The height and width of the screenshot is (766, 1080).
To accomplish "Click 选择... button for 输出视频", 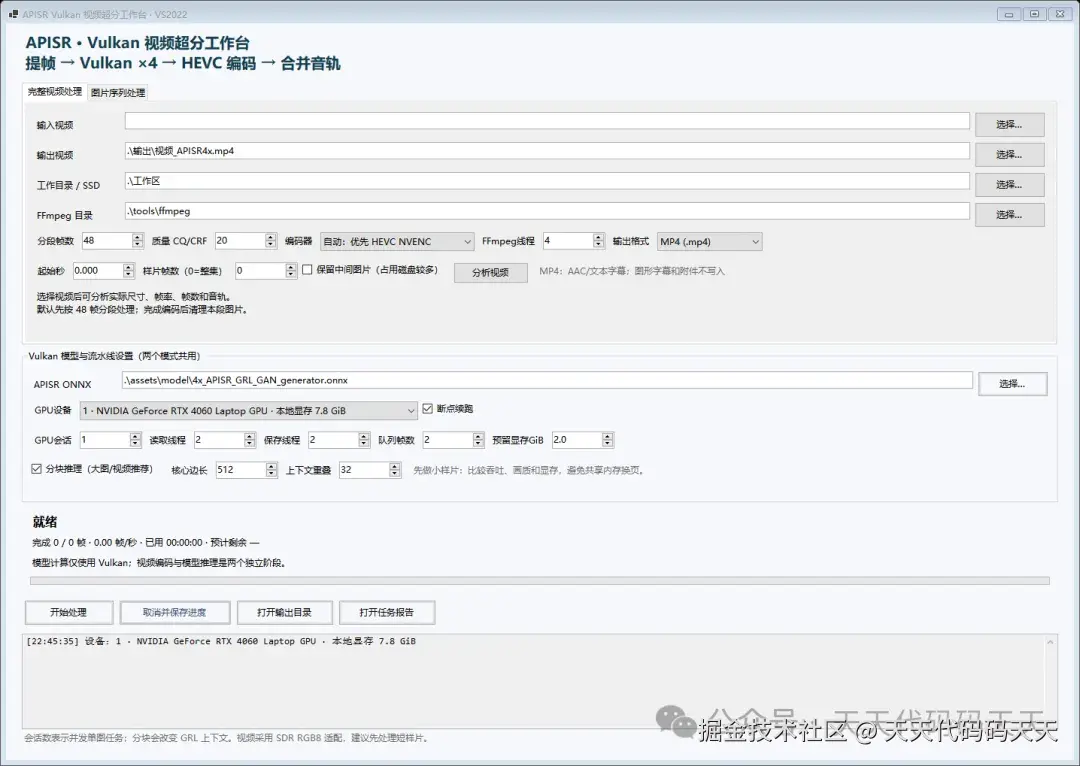I will (x=1009, y=155).
